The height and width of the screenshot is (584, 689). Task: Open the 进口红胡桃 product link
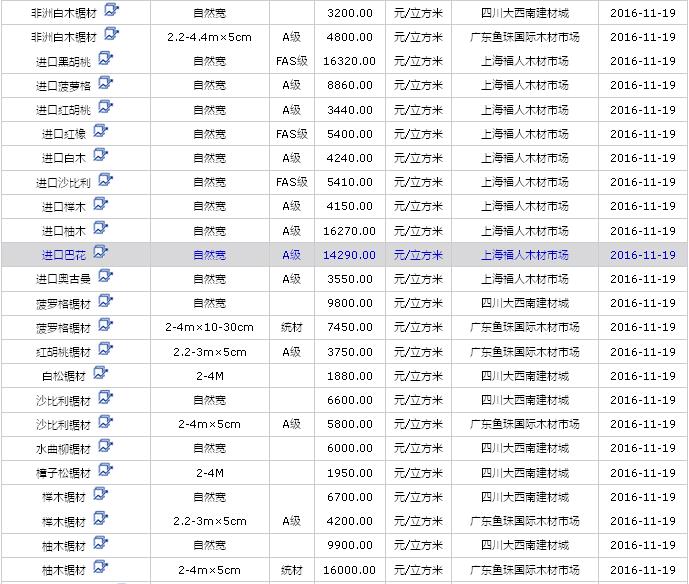62,109
